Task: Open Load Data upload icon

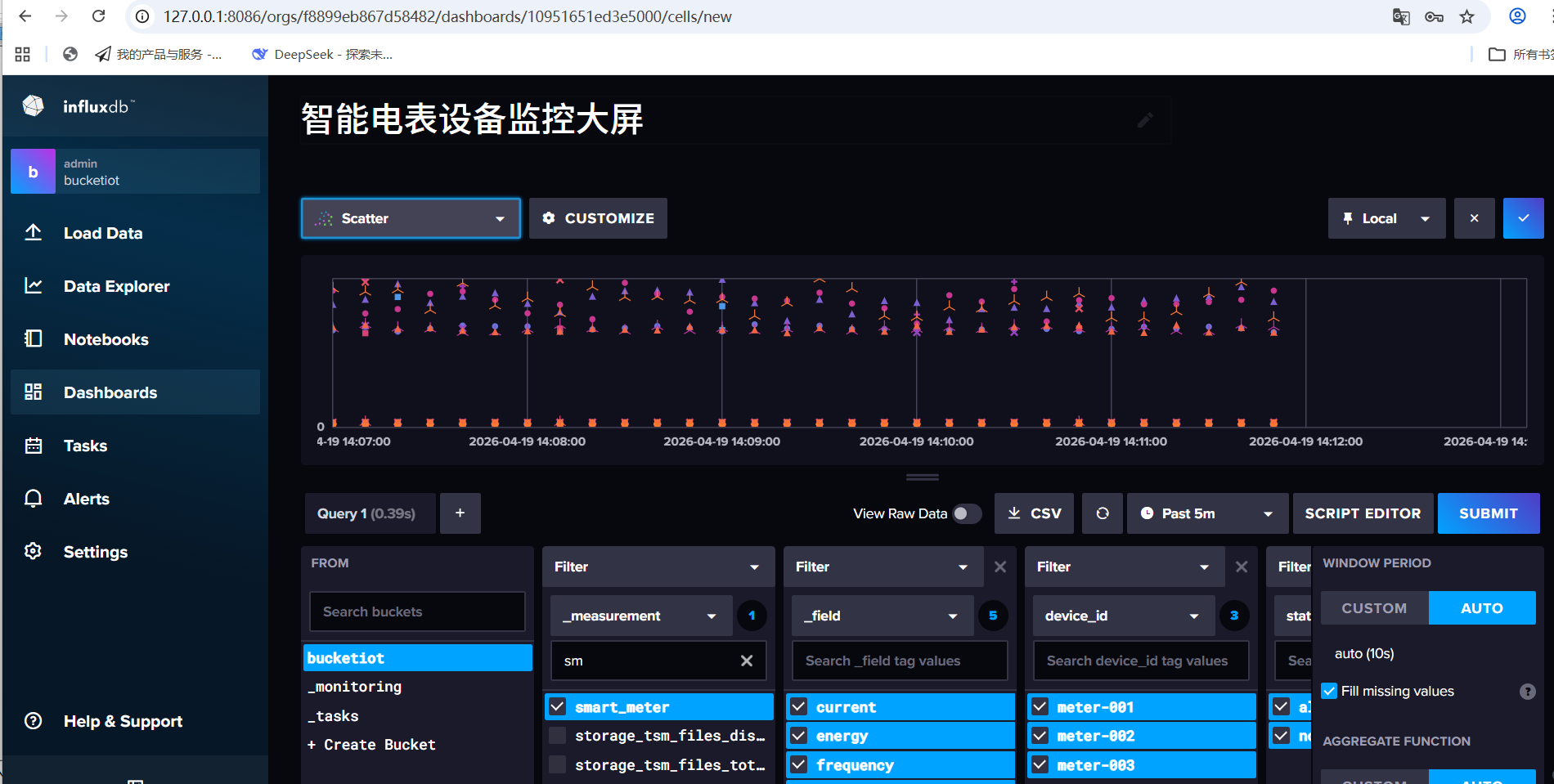Action: pyautogui.click(x=34, y=232)
